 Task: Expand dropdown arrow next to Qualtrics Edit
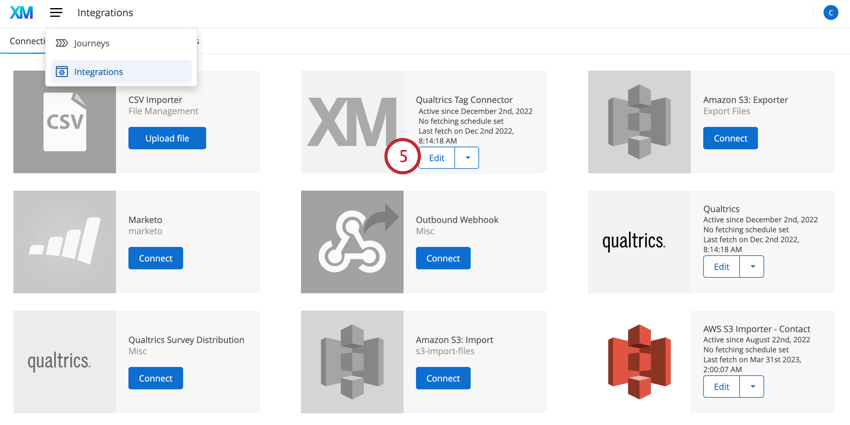(752, 267)
